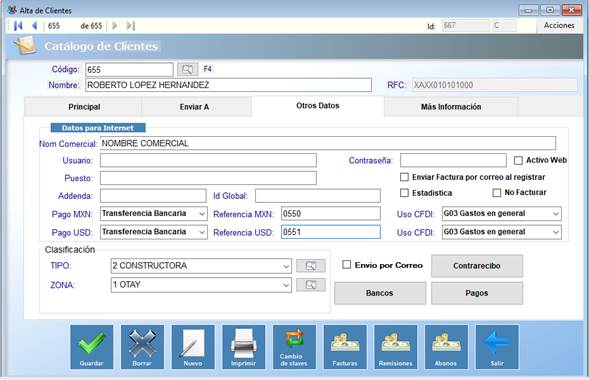Open the Uso CFDI dropdown beside Referencia USD

pos(556,232)
